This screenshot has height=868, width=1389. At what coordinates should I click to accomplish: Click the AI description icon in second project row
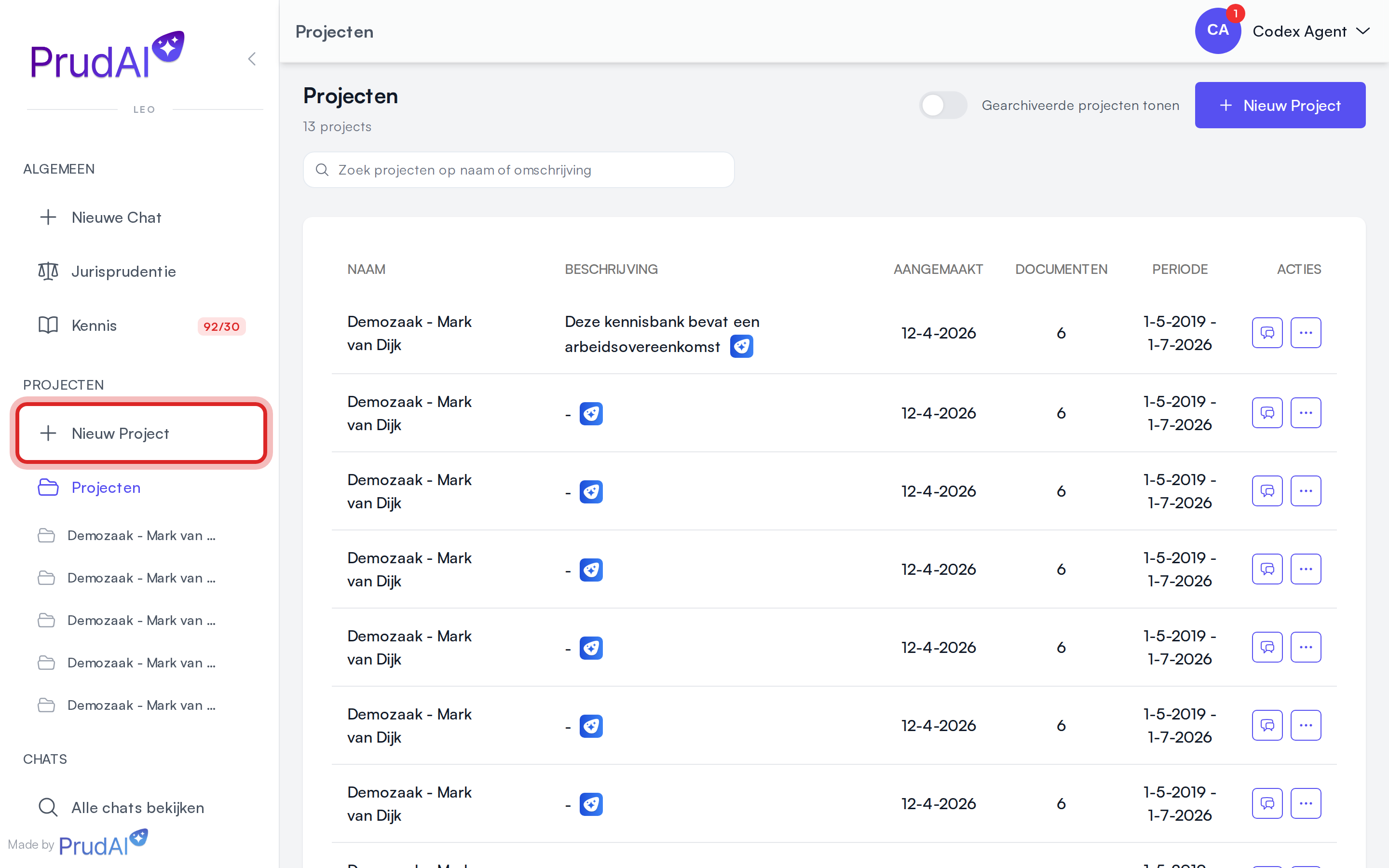591,413
